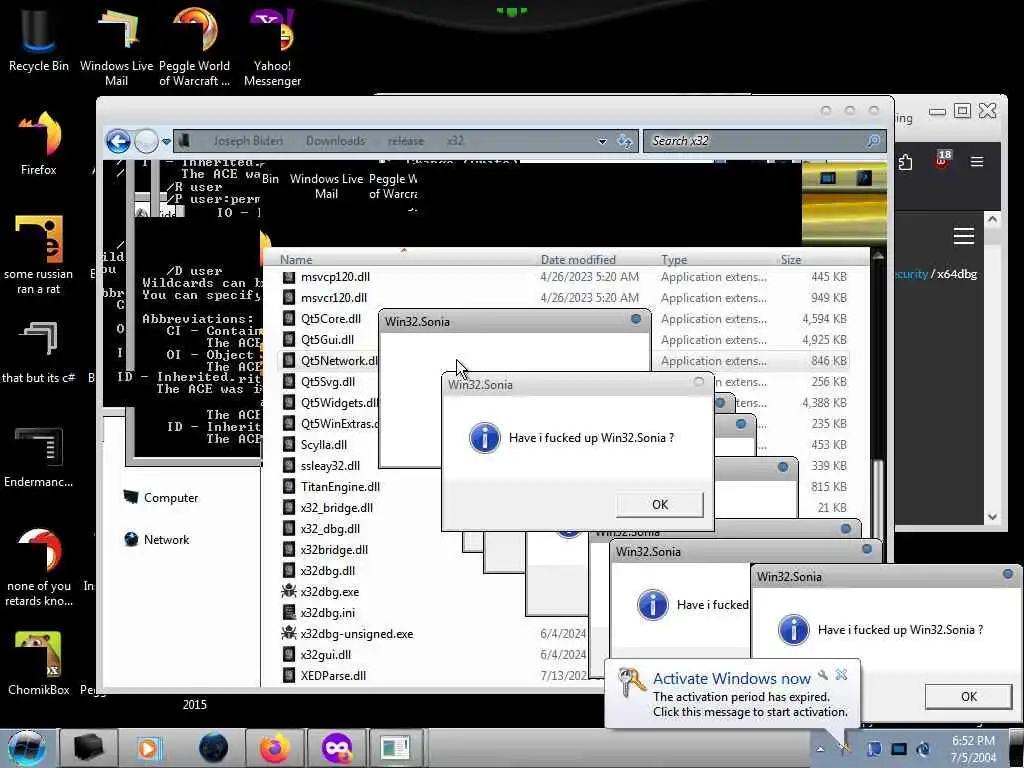The height and width of the screenshot is (768, 1024).
Task: Refresh the x32 folder view
Action: pos(625,140)
